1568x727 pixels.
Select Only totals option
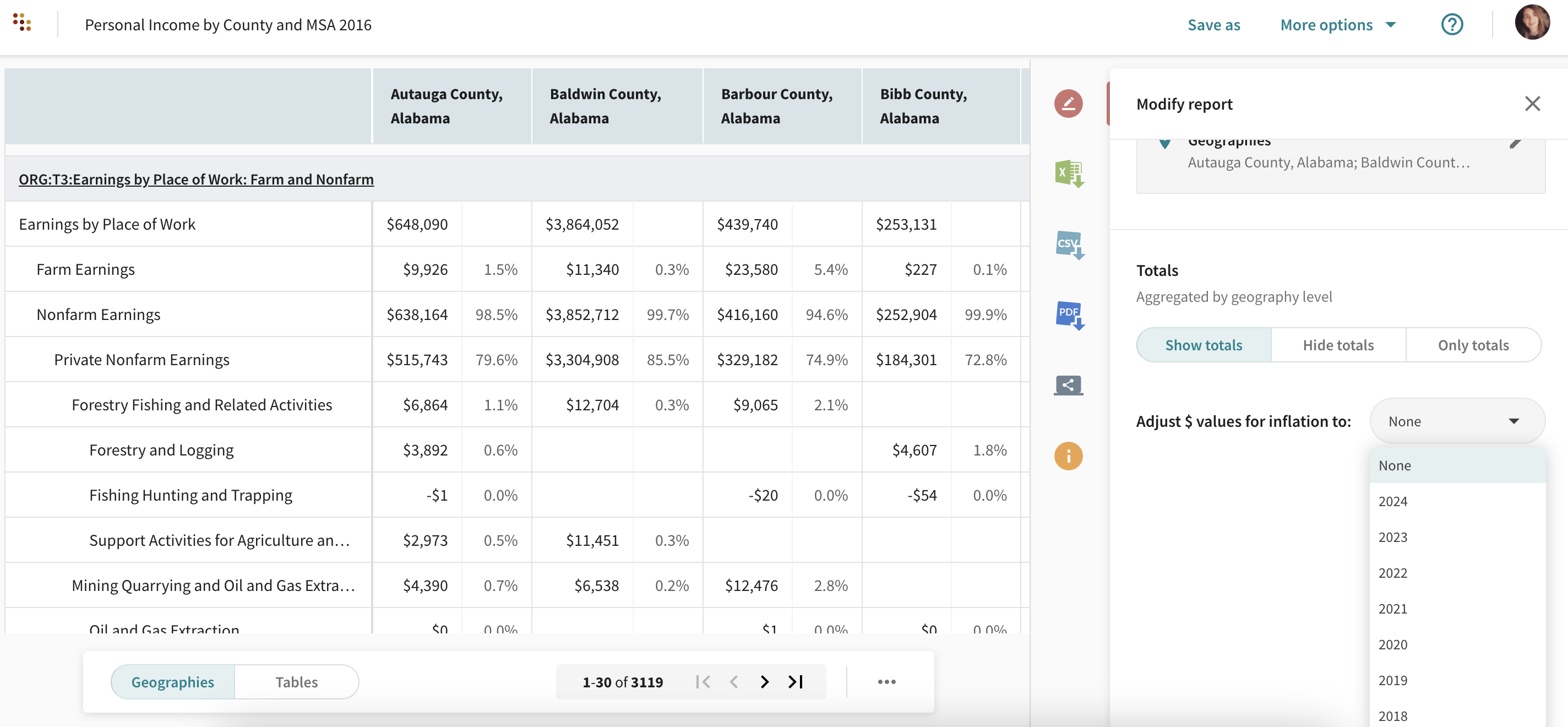[1473, 345]
